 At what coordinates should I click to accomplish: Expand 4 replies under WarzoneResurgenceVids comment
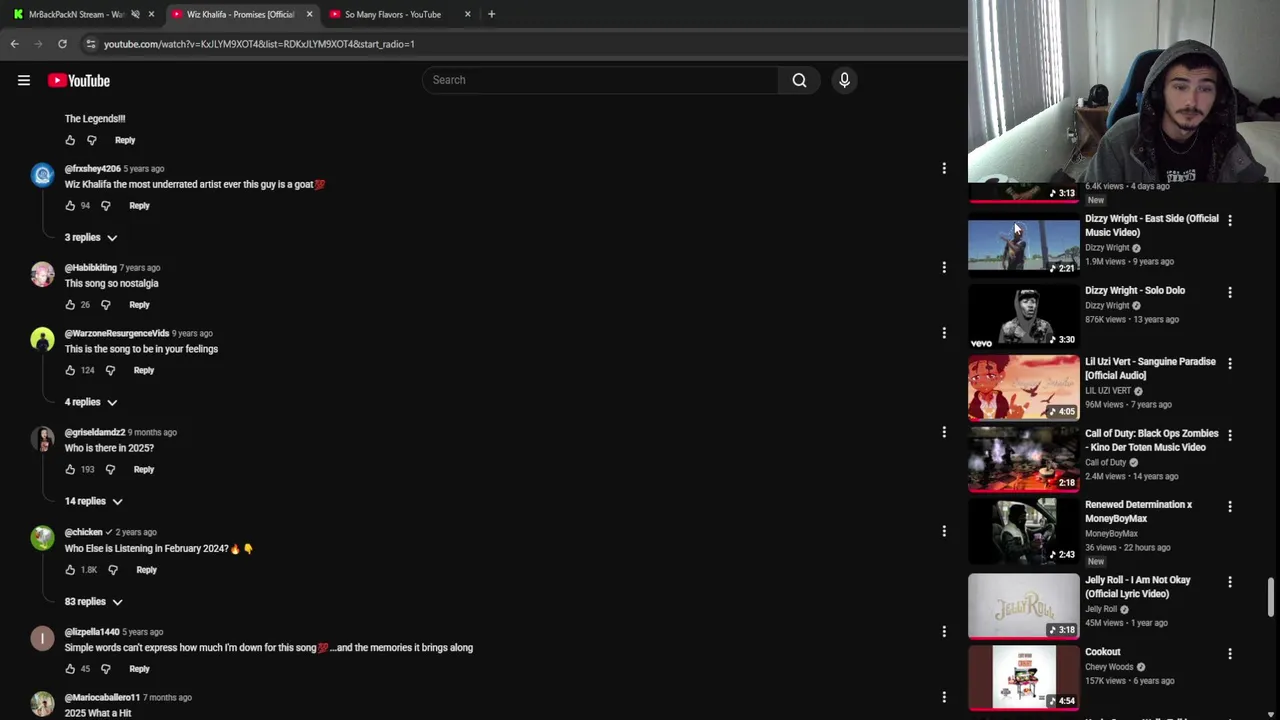pyautogui.click(x=91, y=402)
